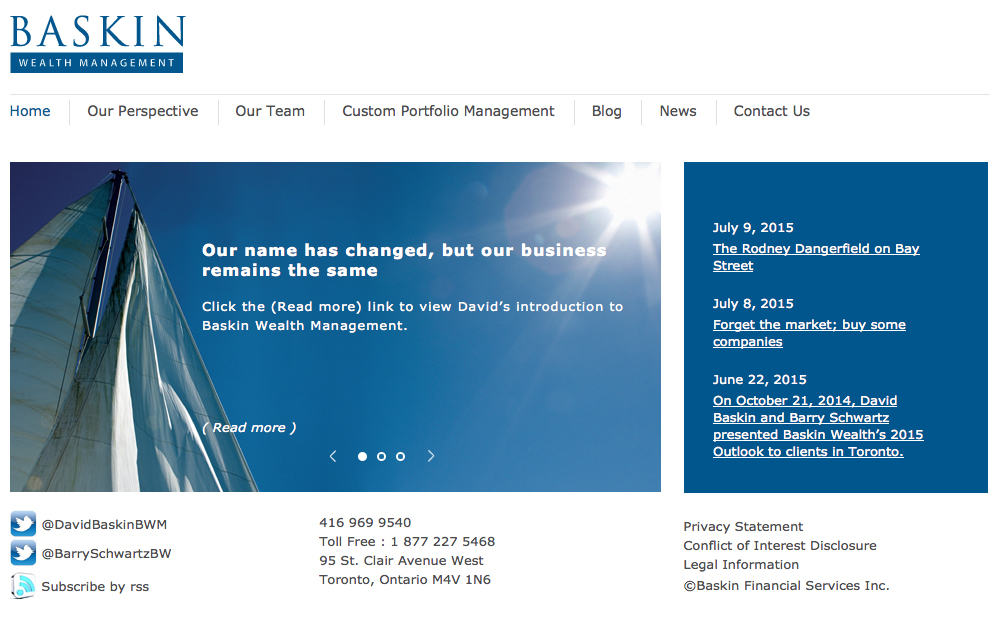Image resolution: width=994 pixels, height=631 pixels.
Task: Open the Home menu item
Action: 30,111
